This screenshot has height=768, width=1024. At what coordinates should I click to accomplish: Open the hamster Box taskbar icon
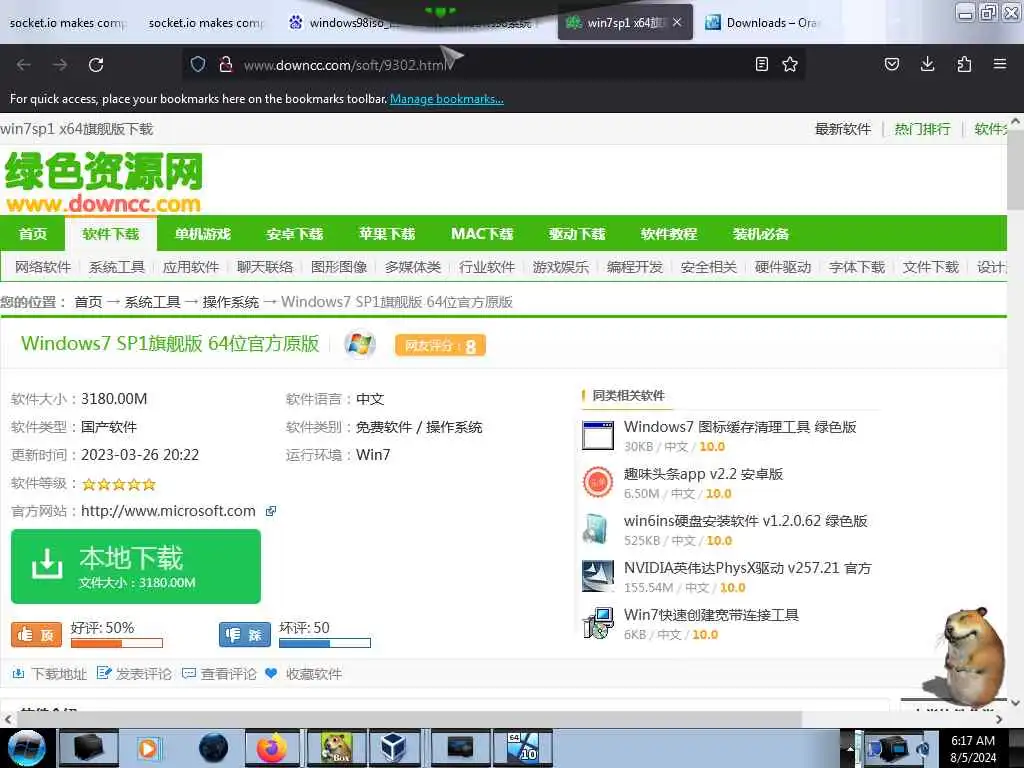(x=336, y=748)
